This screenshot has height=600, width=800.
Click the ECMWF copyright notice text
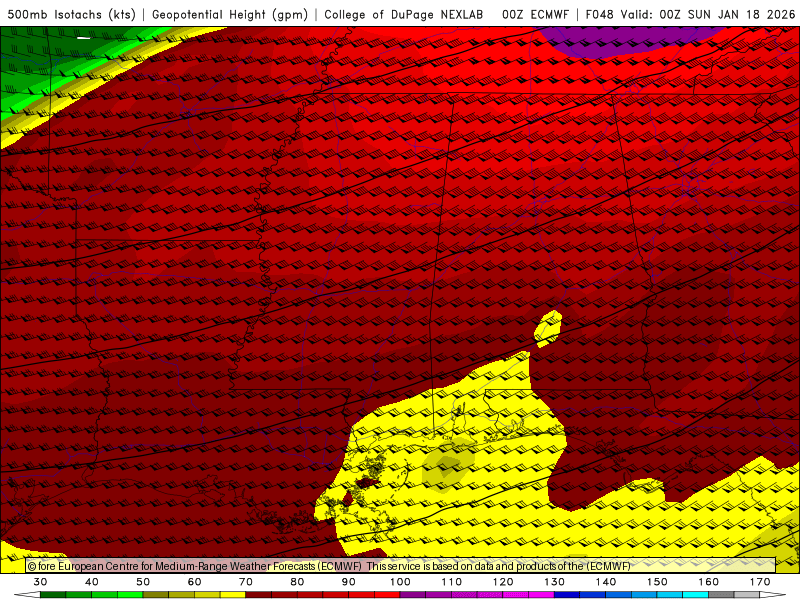pyautogui.click(x=329, y=566)
